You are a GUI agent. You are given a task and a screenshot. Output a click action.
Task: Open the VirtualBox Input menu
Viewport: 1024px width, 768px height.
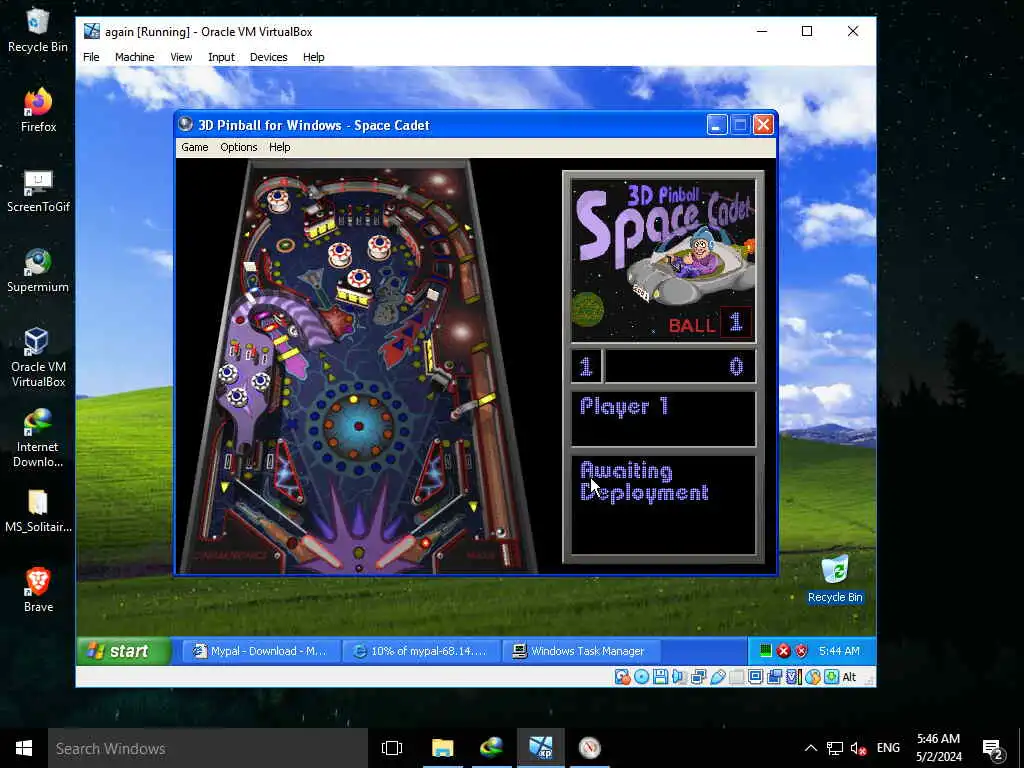click(221, 57)
